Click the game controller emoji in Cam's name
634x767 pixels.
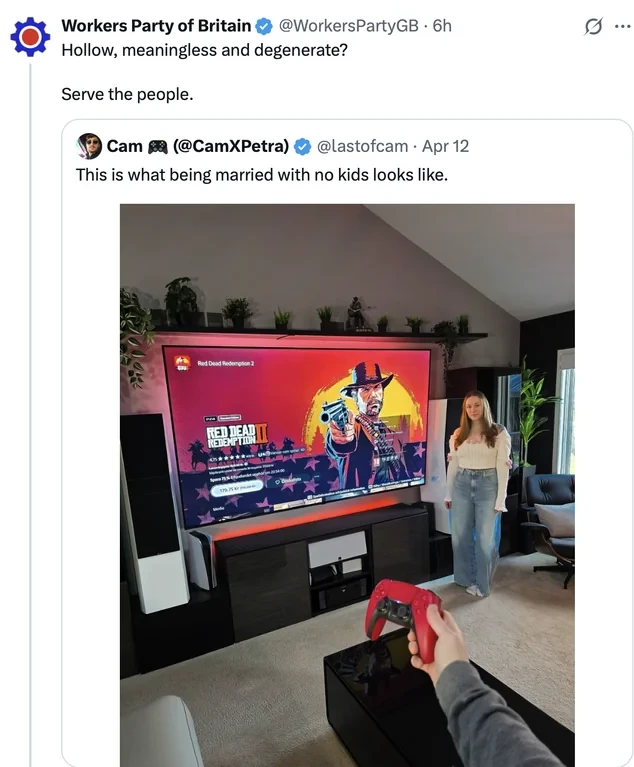point(158,146)
